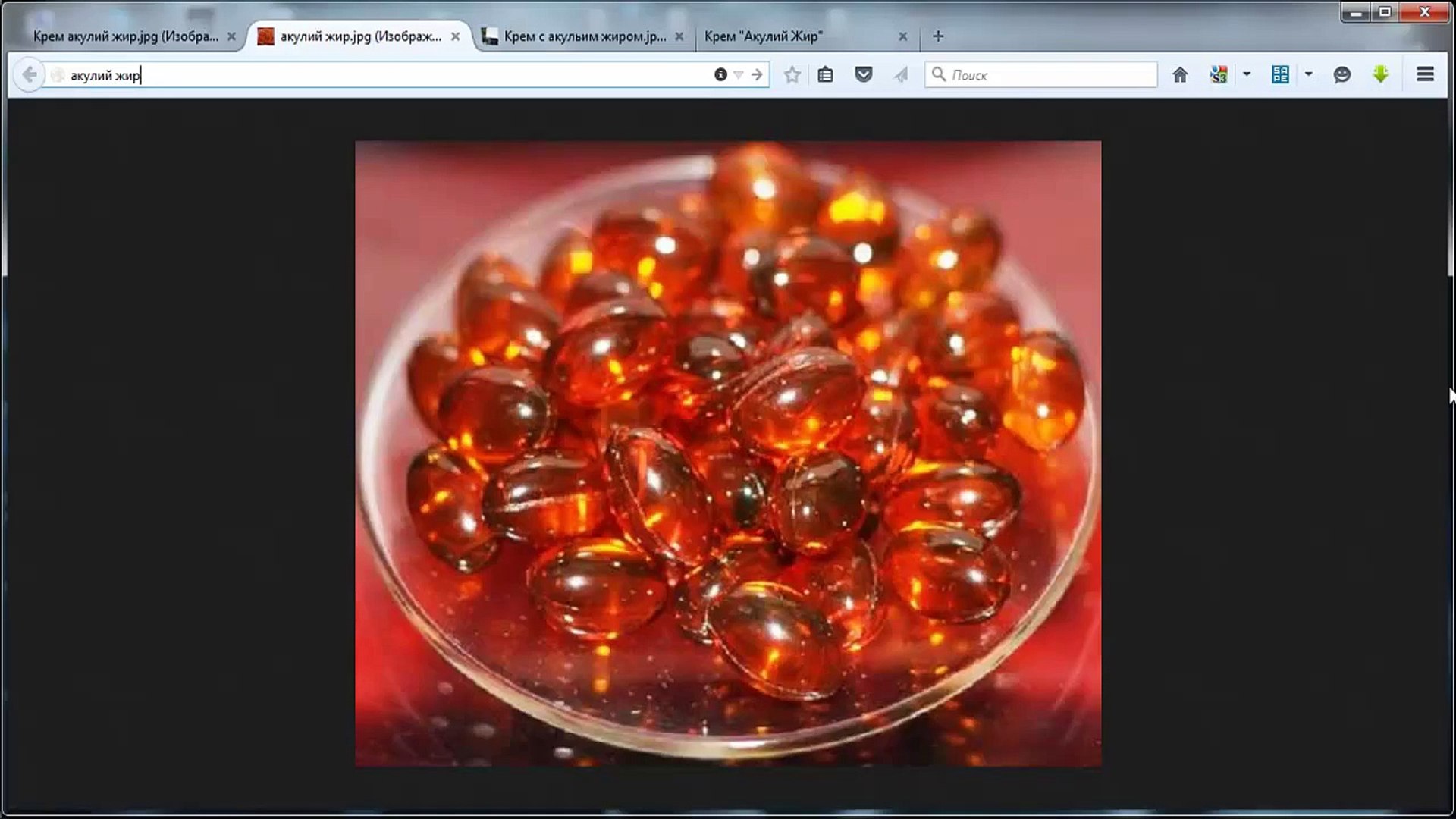This screenshot has width=1456, height=819.
Task: Open the green download arrow icon
Action: point(1381,74)
